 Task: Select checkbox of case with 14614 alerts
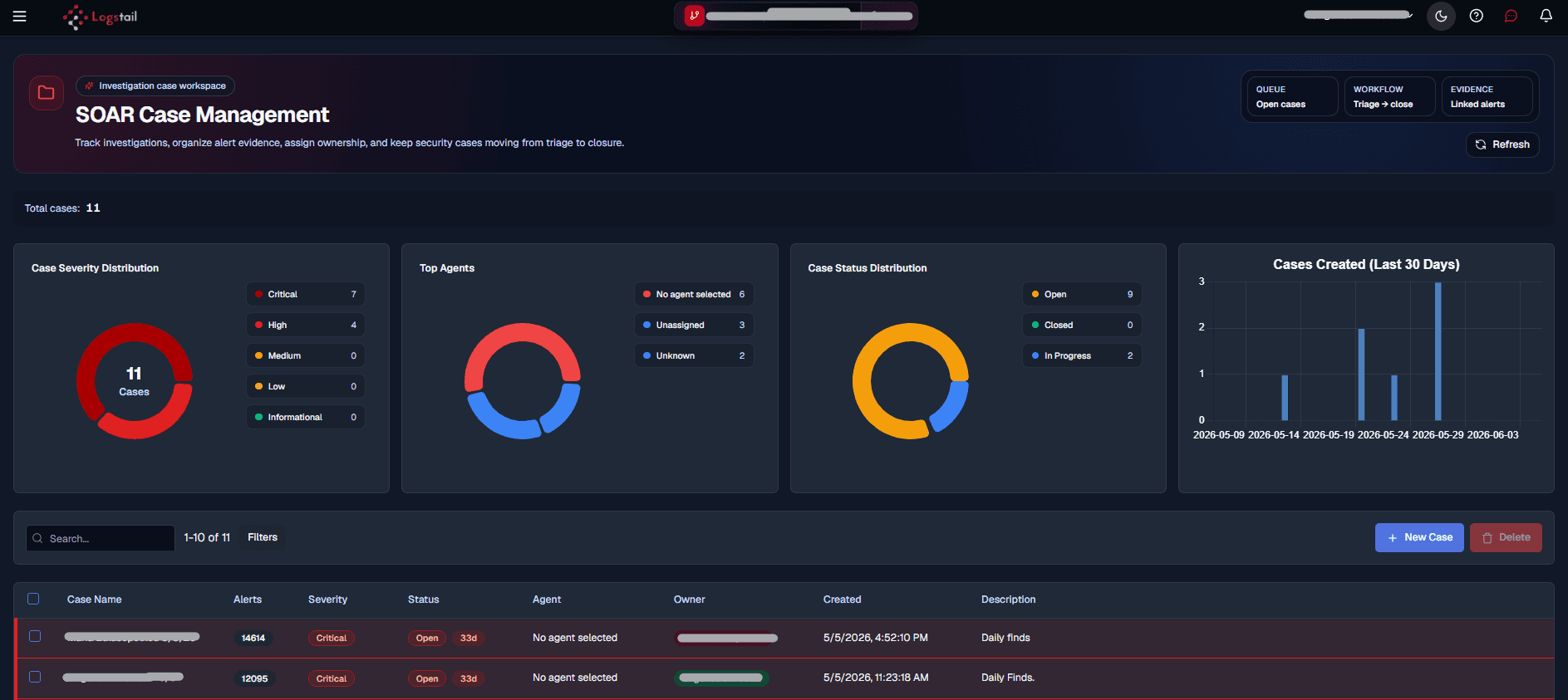pos(35,636)
